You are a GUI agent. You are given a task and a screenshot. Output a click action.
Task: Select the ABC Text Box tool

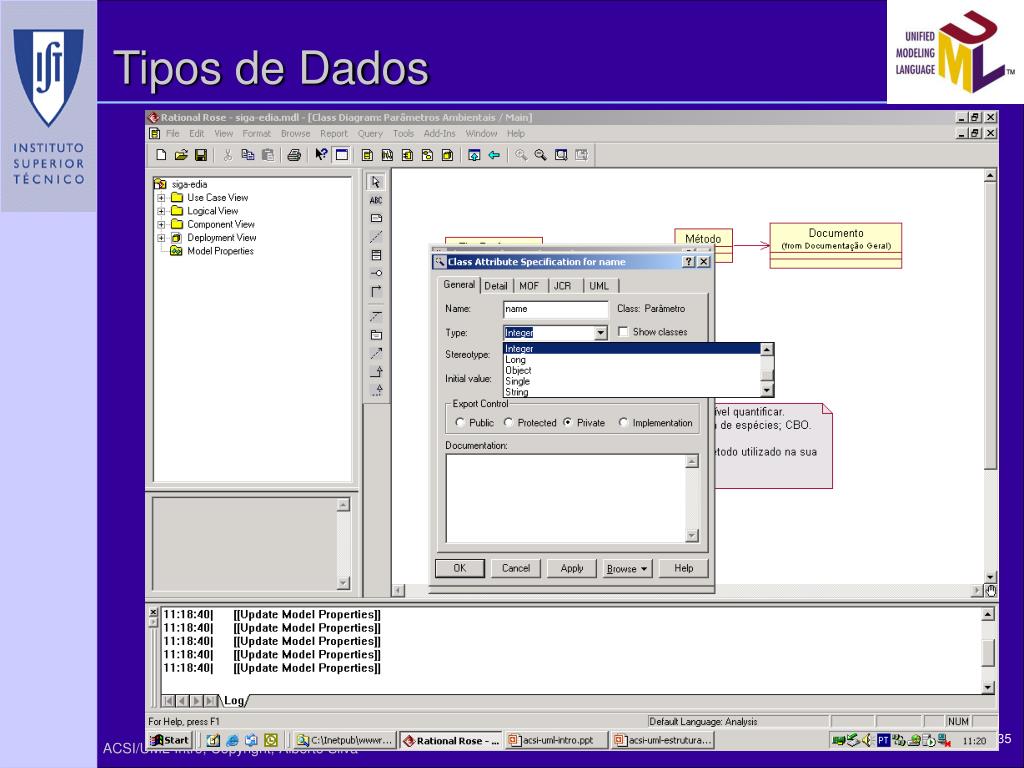point(376,200)
